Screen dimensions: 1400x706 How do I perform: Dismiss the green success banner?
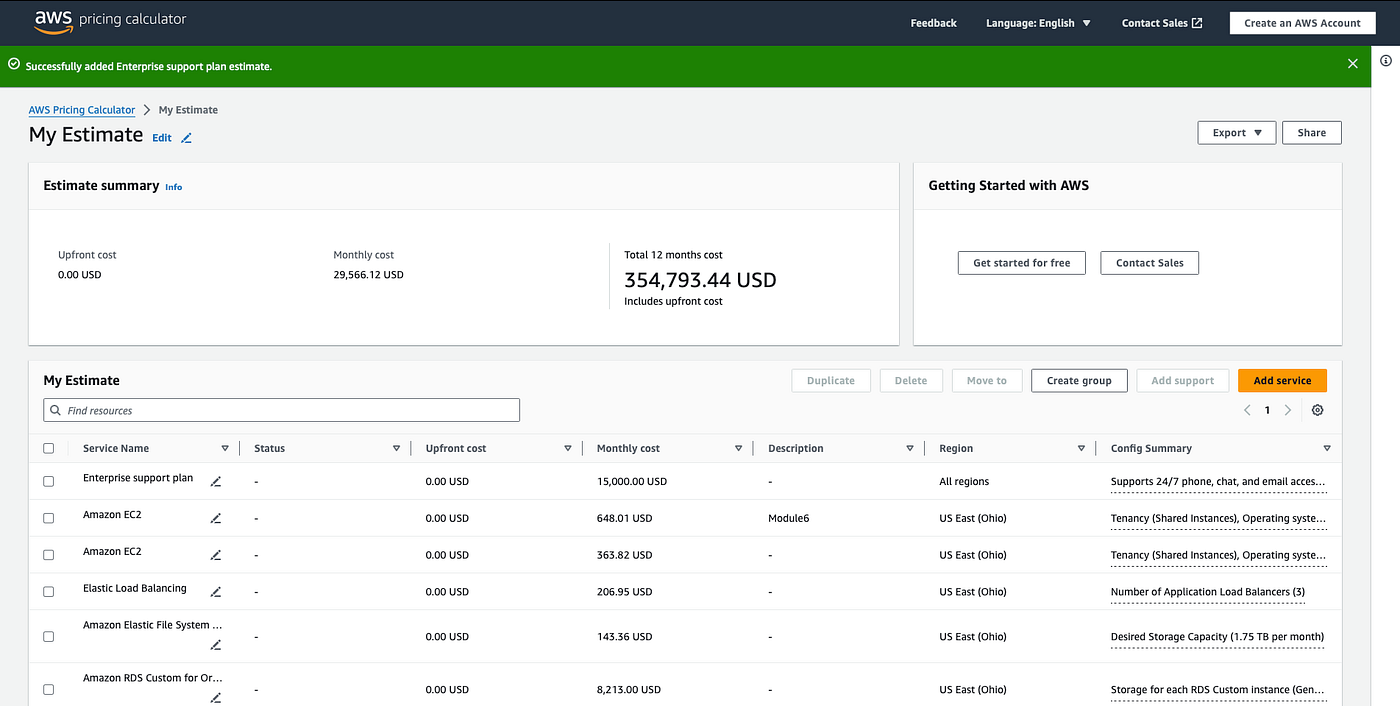[x=1353, y=64]
